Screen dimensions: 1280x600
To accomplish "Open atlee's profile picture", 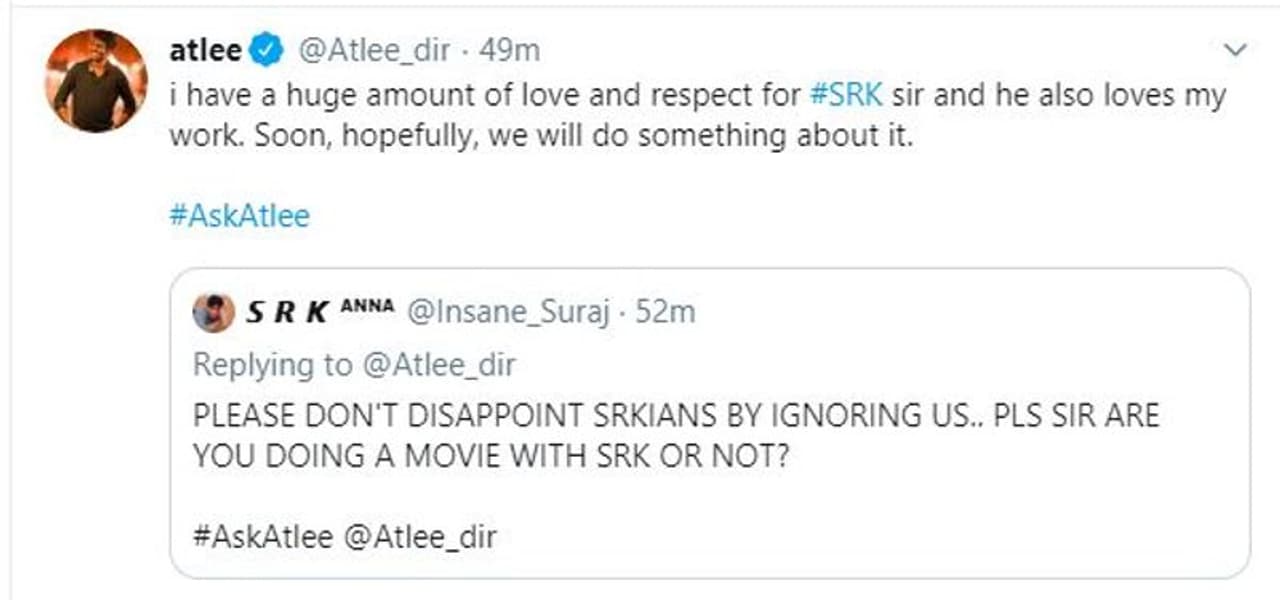I will [96, 80].
